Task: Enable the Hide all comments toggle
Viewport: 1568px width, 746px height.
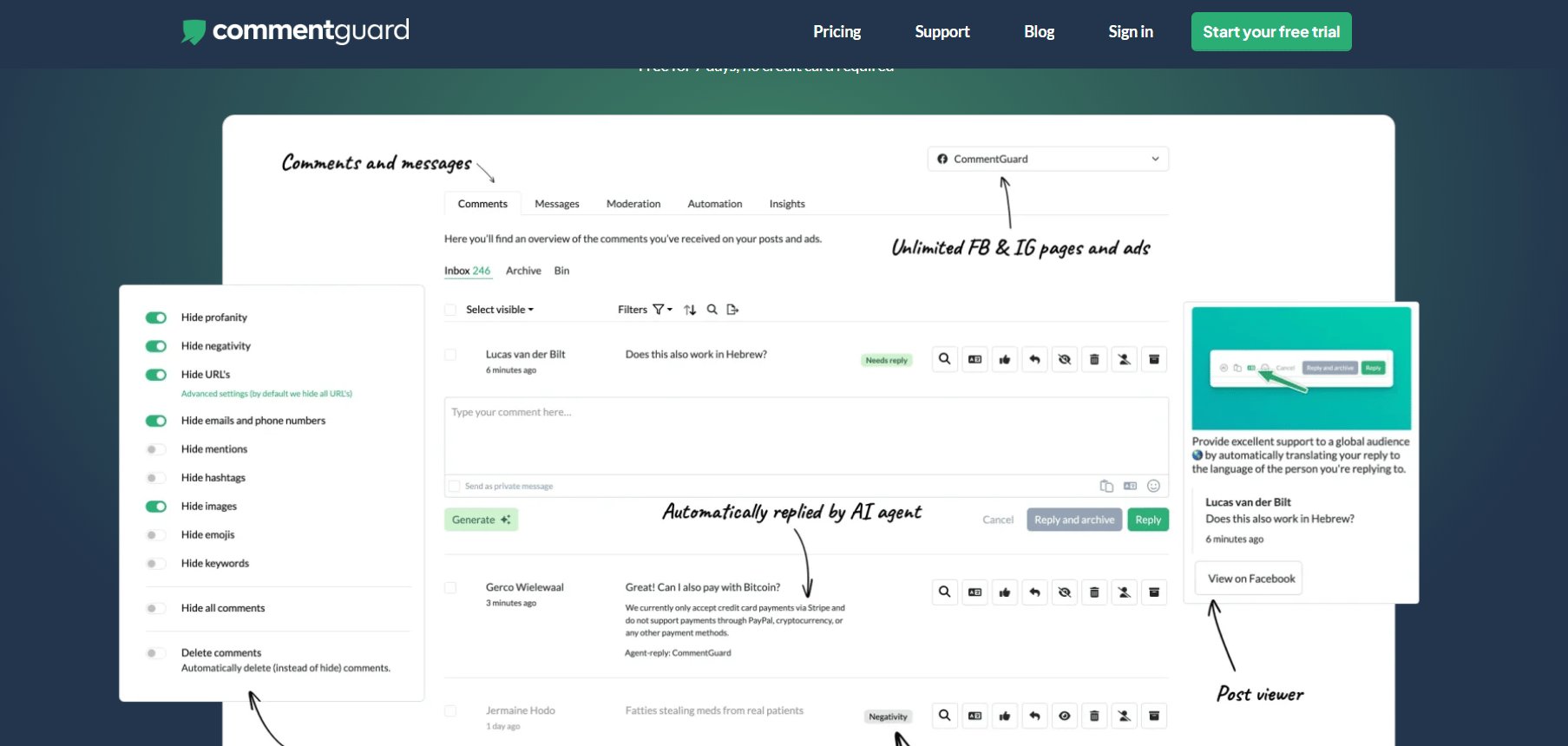Action: pyautogui.click(x=156, y=608)
